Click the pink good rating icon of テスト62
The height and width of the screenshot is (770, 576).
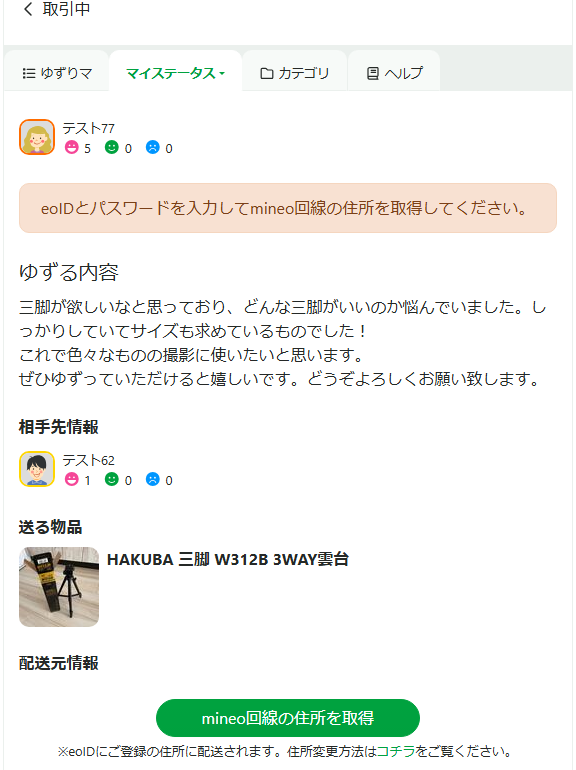click(72, 479)
